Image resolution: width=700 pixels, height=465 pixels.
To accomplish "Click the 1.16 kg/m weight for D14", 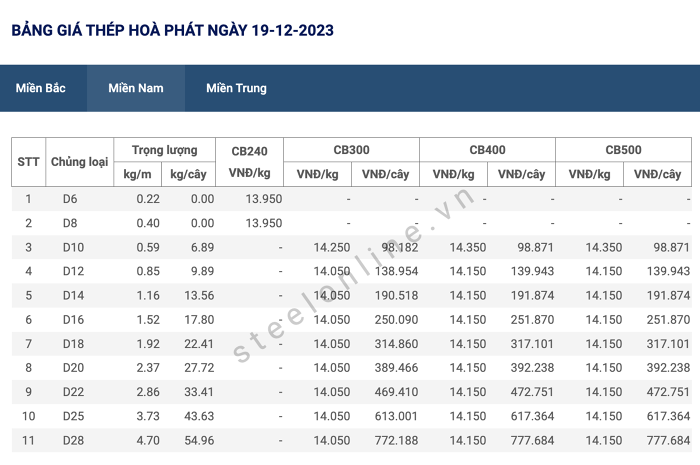I will point(148,295).
